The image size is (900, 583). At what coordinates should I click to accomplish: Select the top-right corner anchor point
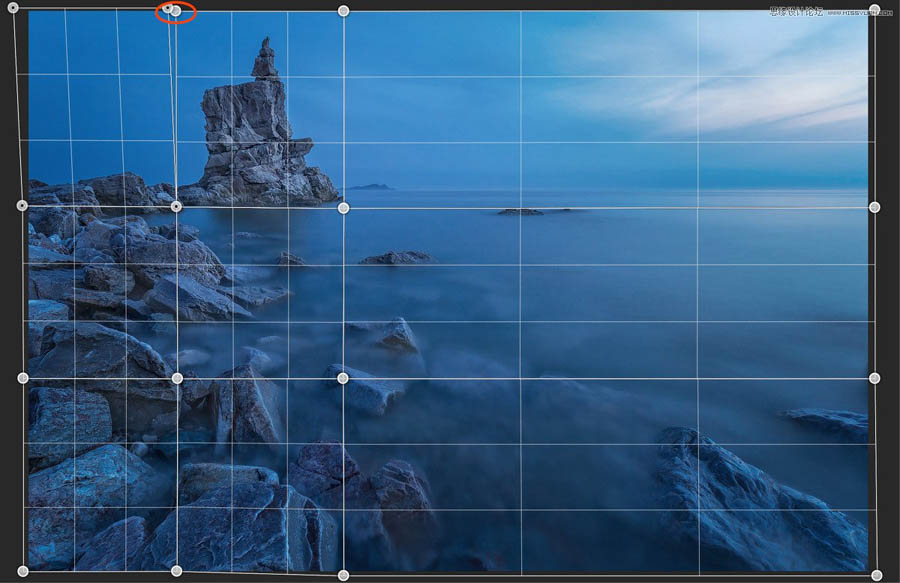coord(873,8)
